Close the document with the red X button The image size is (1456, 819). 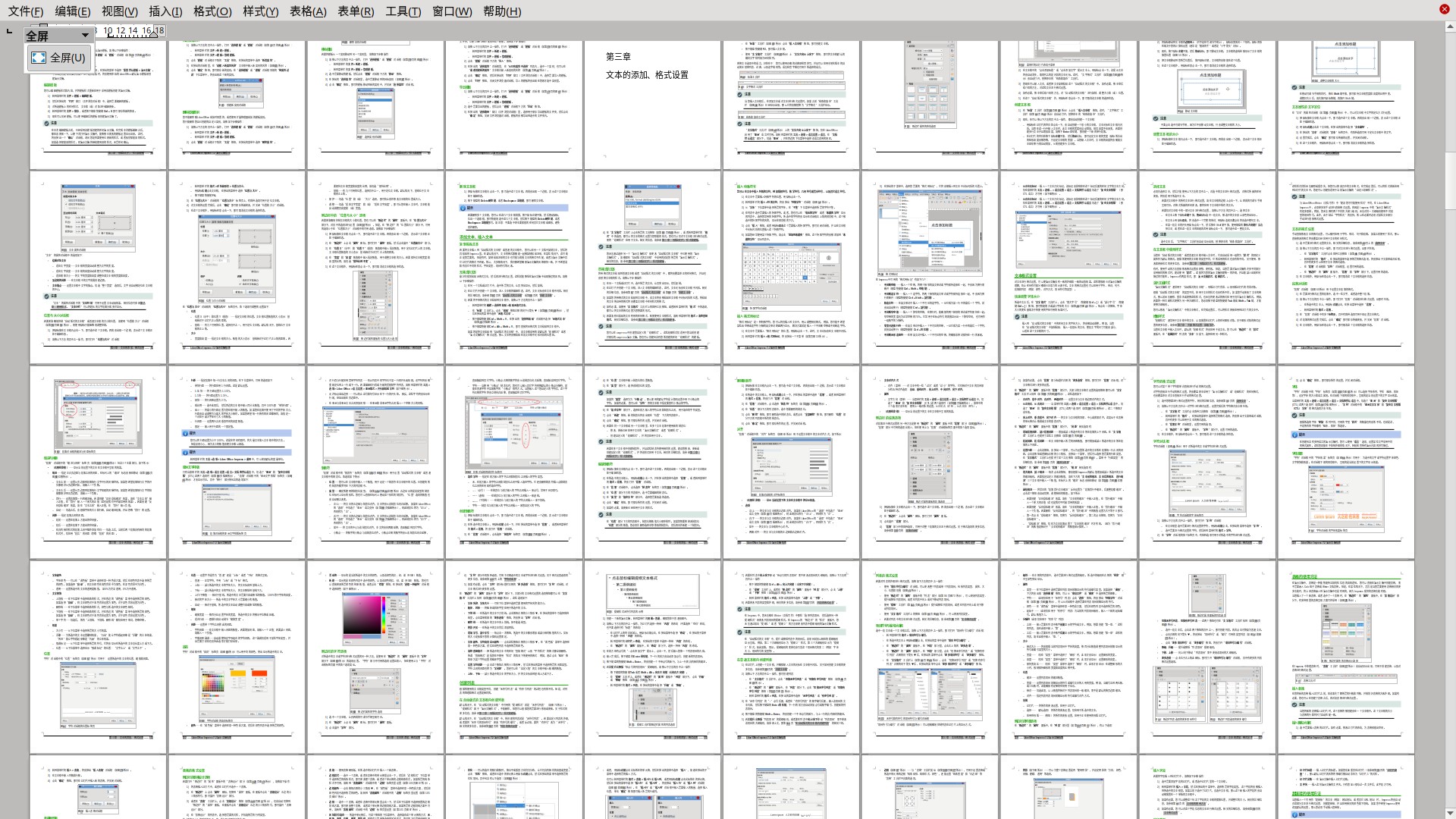click(x=1445, y=9)
